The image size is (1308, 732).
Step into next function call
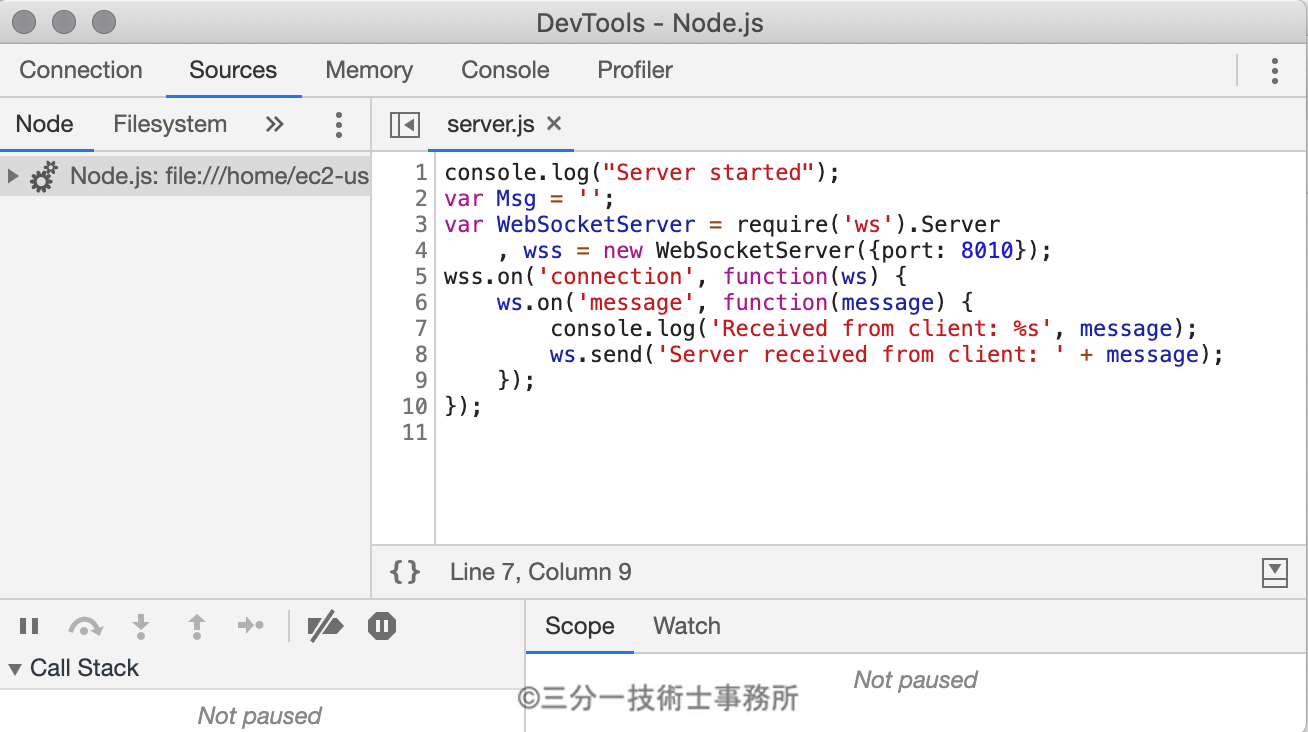[141, 626]
